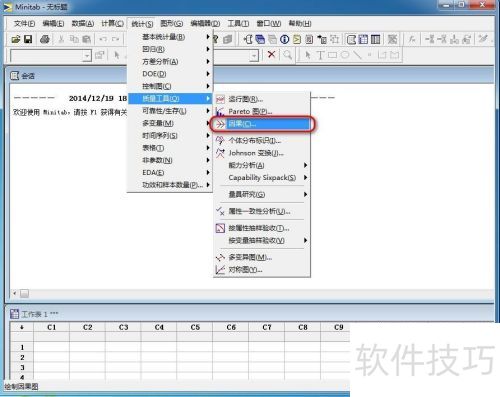Click the magnifying glass zoom icon
The width and height of the screenshot is (500, 397).
click(x=287, y=55)
